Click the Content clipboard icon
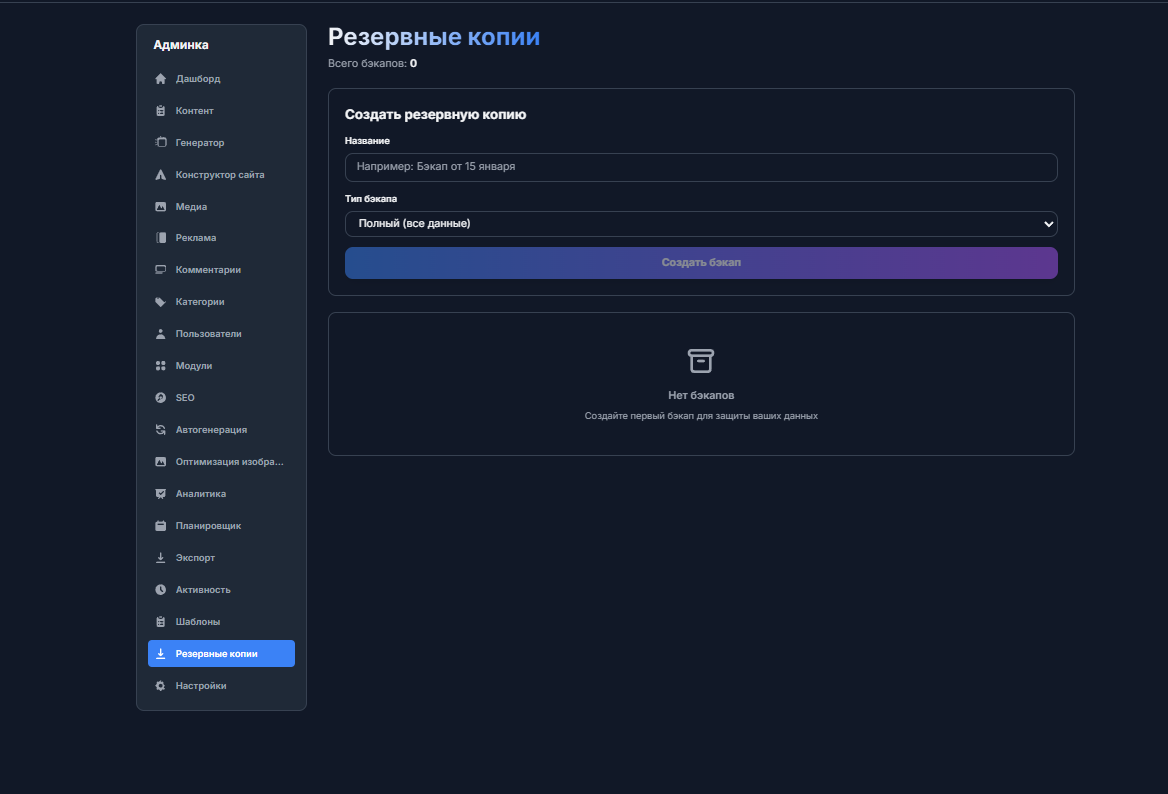 click(160, 111)
